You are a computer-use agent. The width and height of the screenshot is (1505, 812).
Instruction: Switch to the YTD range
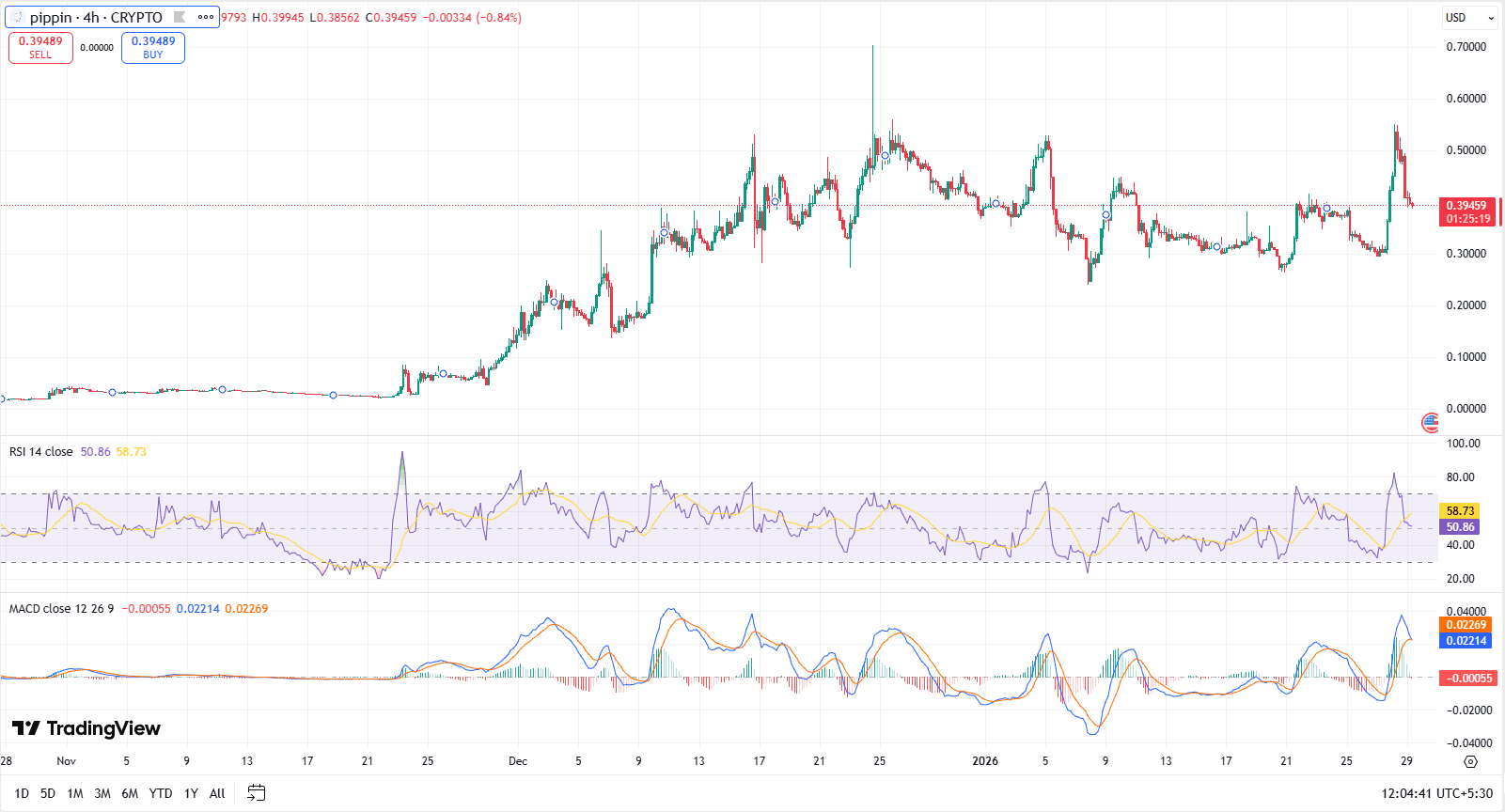161,793
